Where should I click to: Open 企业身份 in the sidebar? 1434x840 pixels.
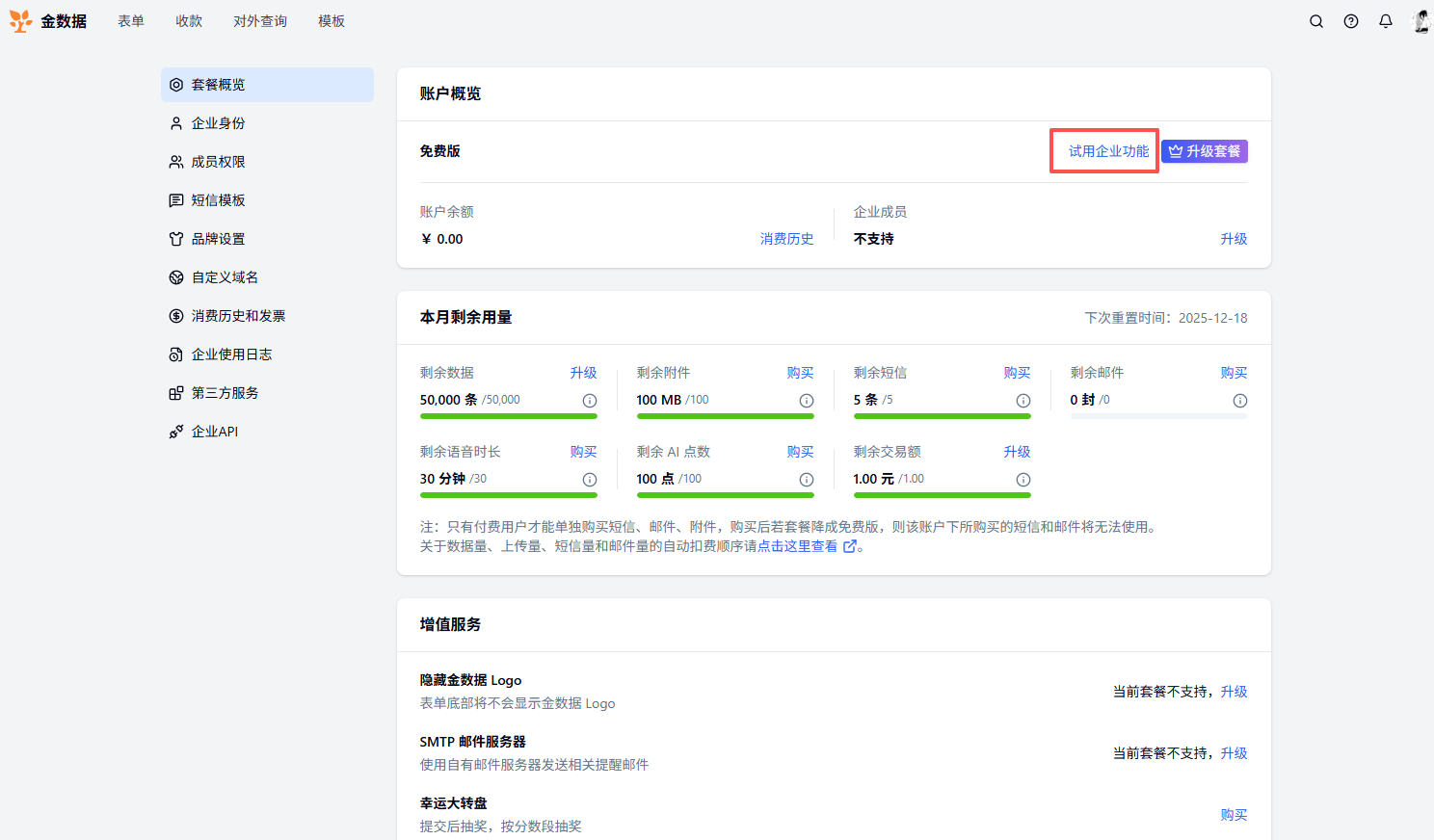218,123
